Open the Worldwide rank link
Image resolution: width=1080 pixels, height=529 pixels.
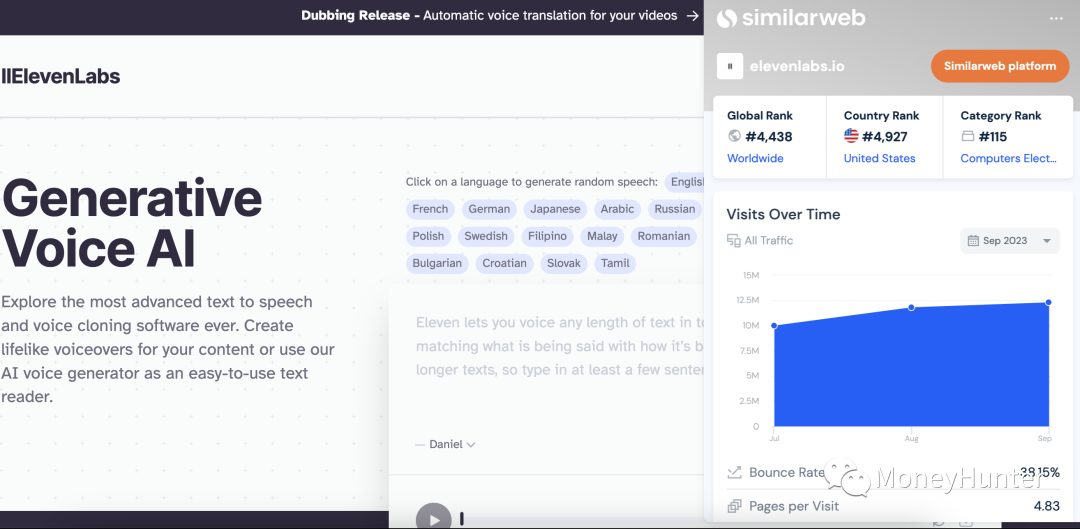click(755, 158)
